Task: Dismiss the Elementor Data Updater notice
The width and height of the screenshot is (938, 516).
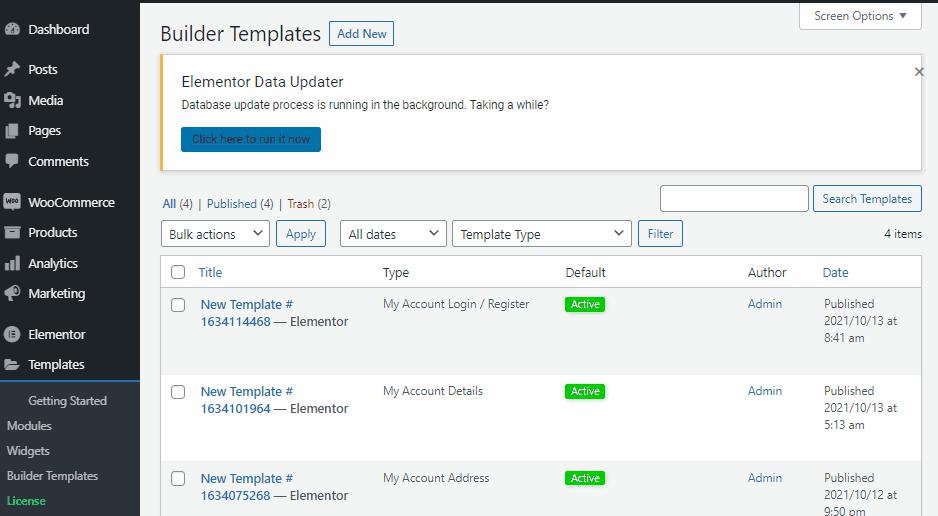Action: click(919, 72)
